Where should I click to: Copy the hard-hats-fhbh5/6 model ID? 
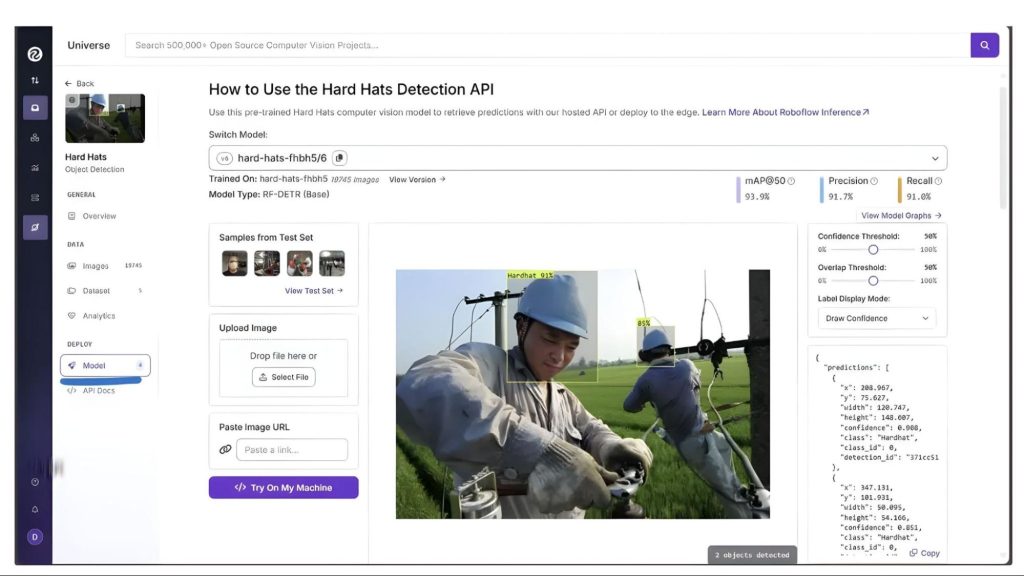[340, 158]
